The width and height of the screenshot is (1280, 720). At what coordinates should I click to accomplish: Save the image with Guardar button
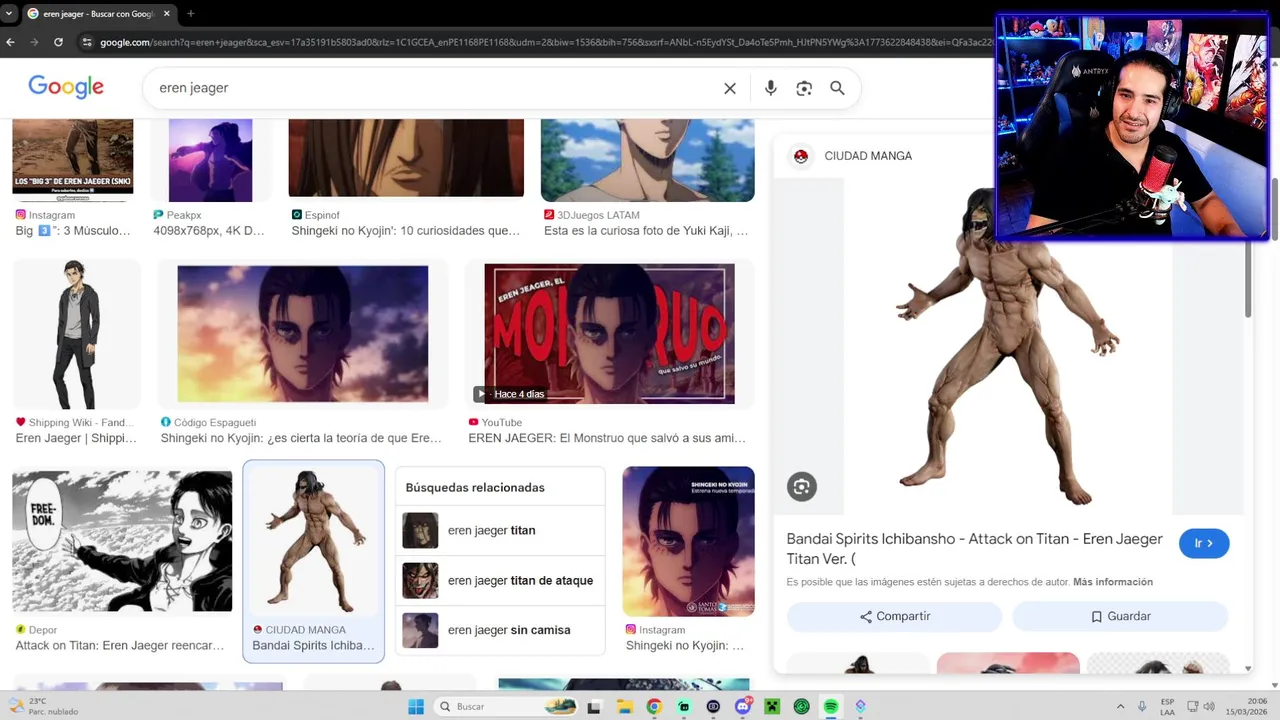1120,616
